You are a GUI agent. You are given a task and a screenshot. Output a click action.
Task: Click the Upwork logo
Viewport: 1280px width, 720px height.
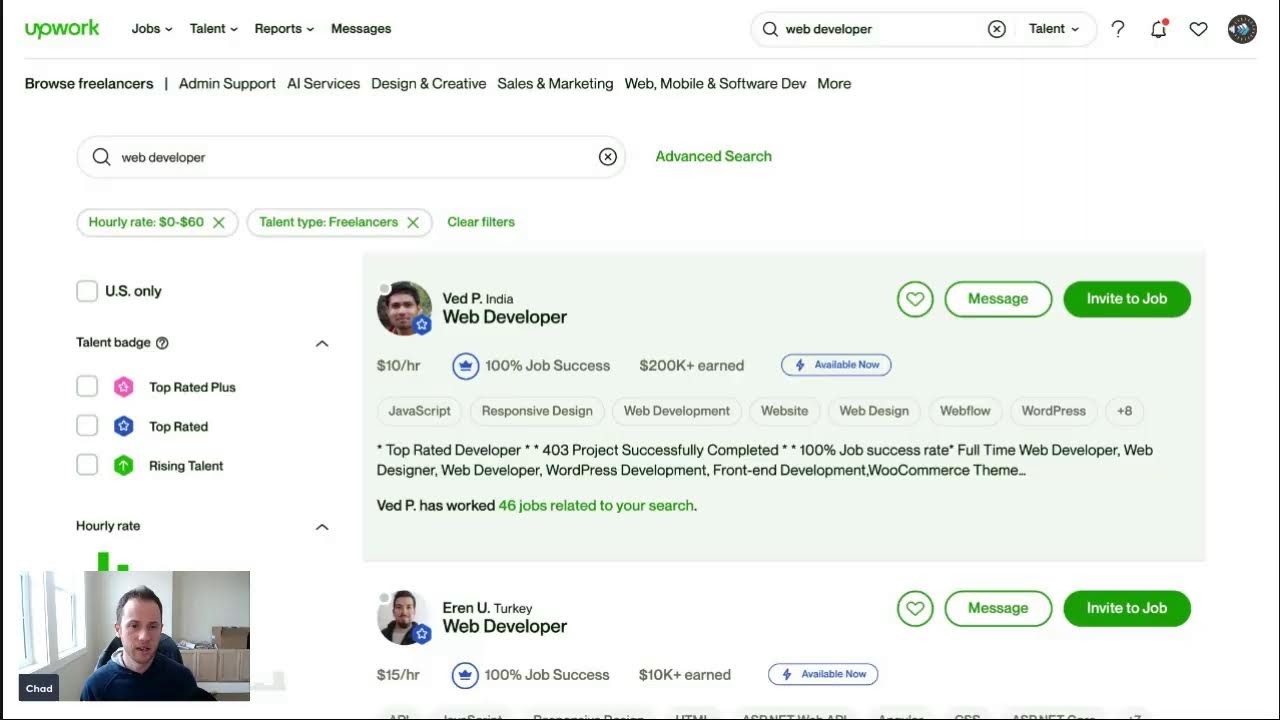click(62, 29)
